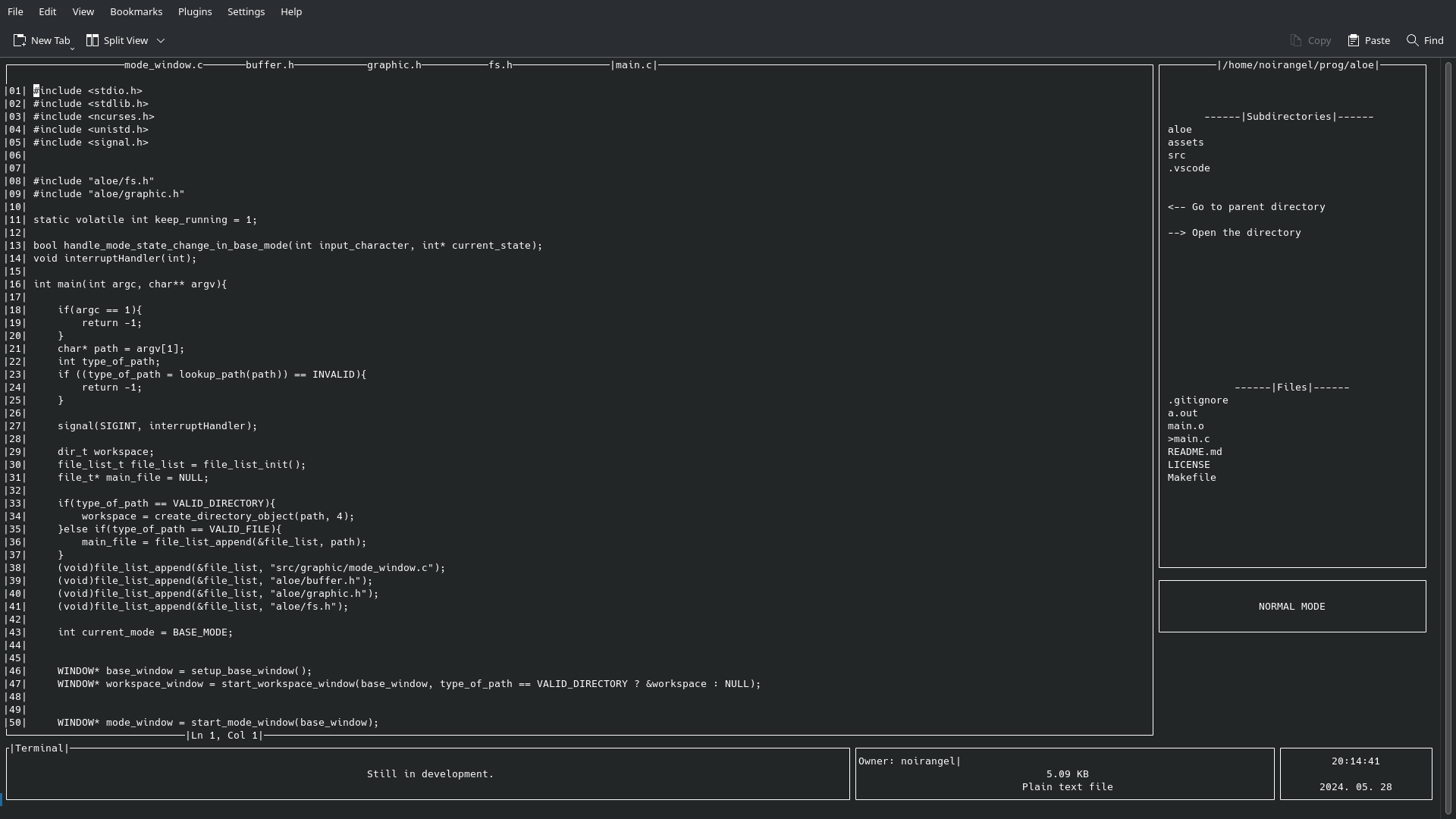The height and width of the screenshot is (819, 1456).
Task: Open the main.c file
Action: pos(1191,438)
